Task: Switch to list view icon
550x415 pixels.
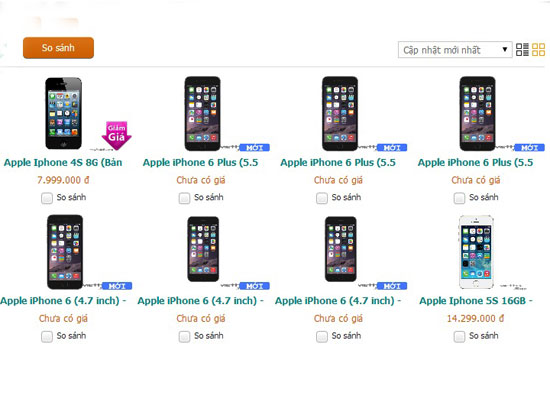Action: pyautogui.click(x=522, y=49)
